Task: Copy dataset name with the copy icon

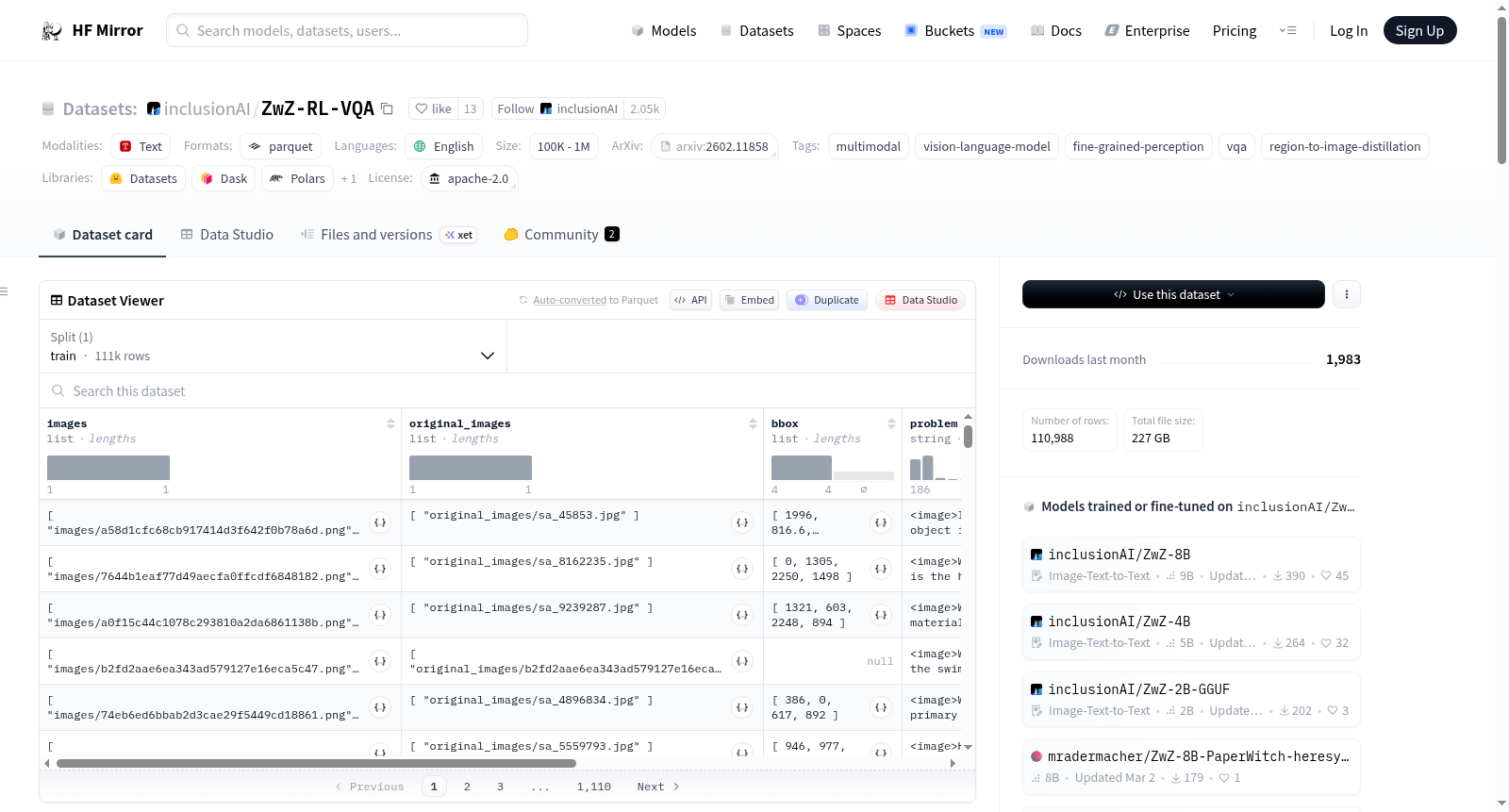Action: click(387, 108)
